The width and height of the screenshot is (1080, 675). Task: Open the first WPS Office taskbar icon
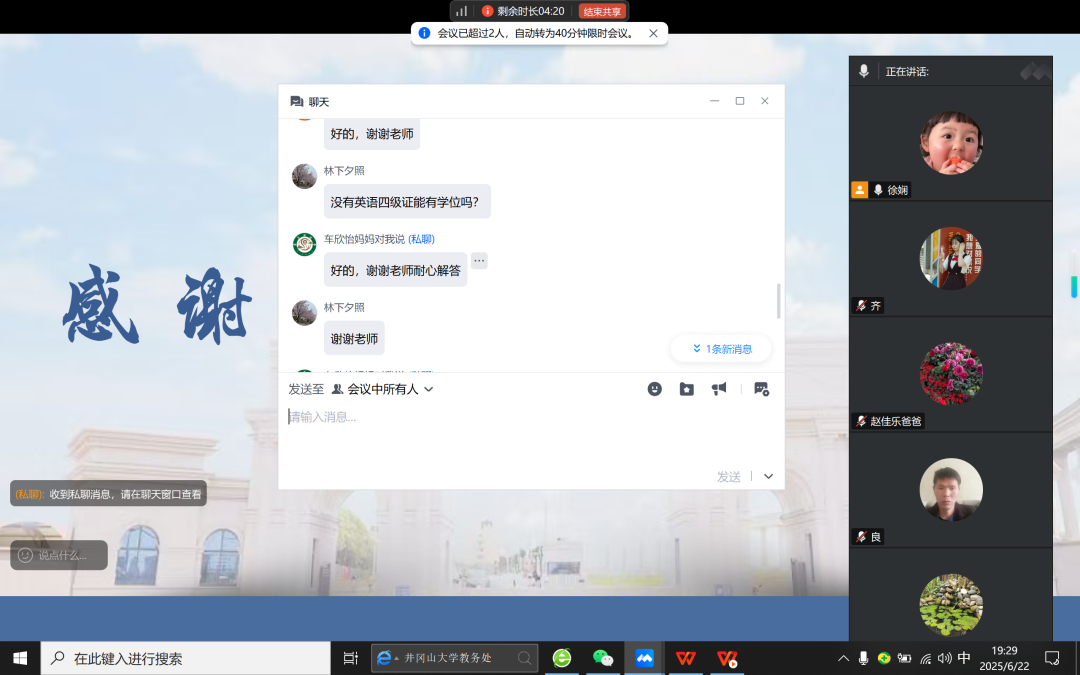[686, 658]
